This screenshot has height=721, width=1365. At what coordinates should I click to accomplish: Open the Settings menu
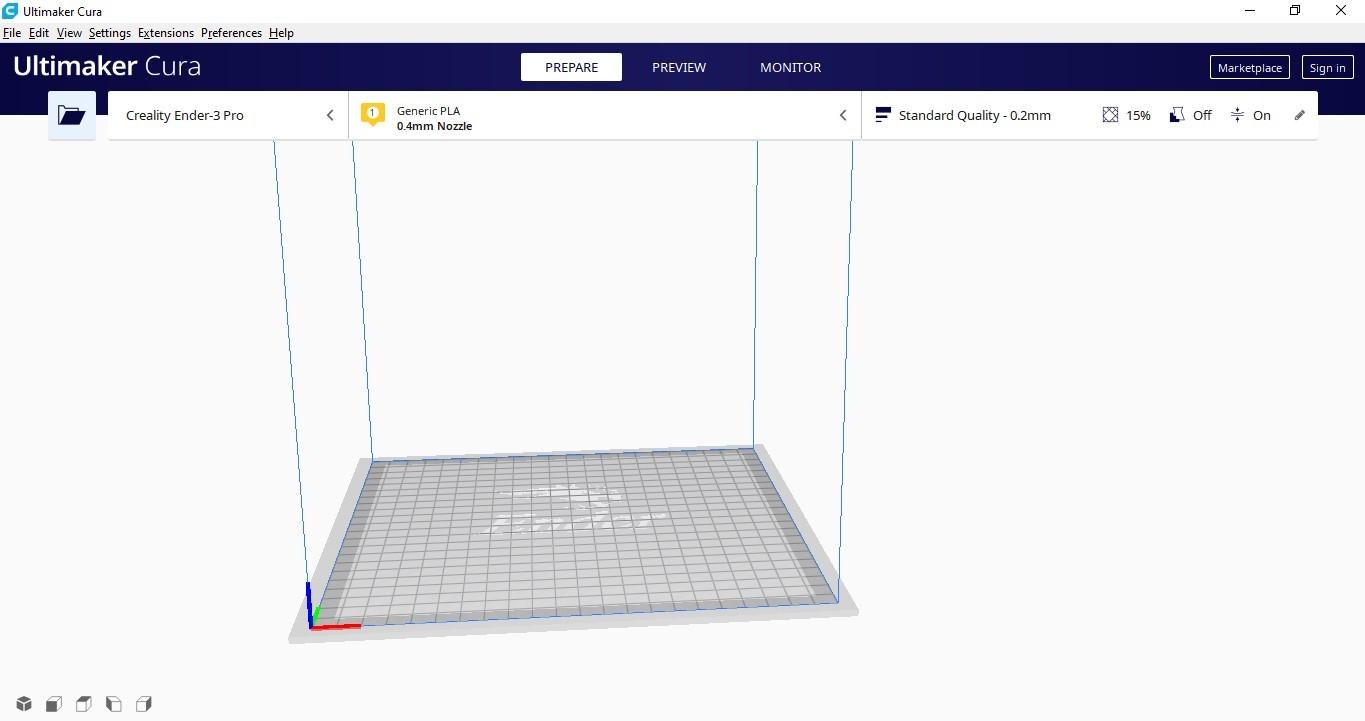(110, 33)
